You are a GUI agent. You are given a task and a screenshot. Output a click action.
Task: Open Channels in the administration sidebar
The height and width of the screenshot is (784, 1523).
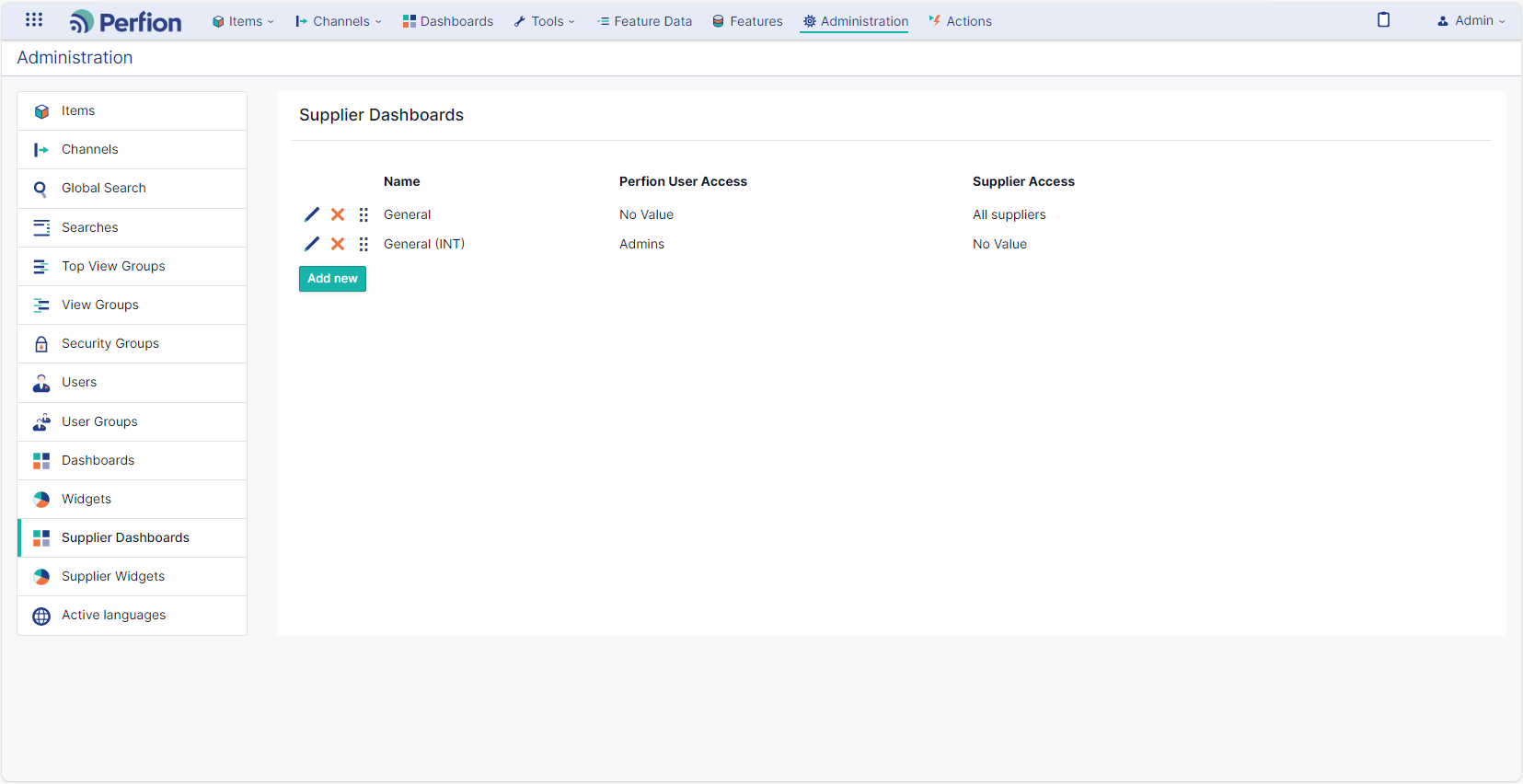click(132, 149)
